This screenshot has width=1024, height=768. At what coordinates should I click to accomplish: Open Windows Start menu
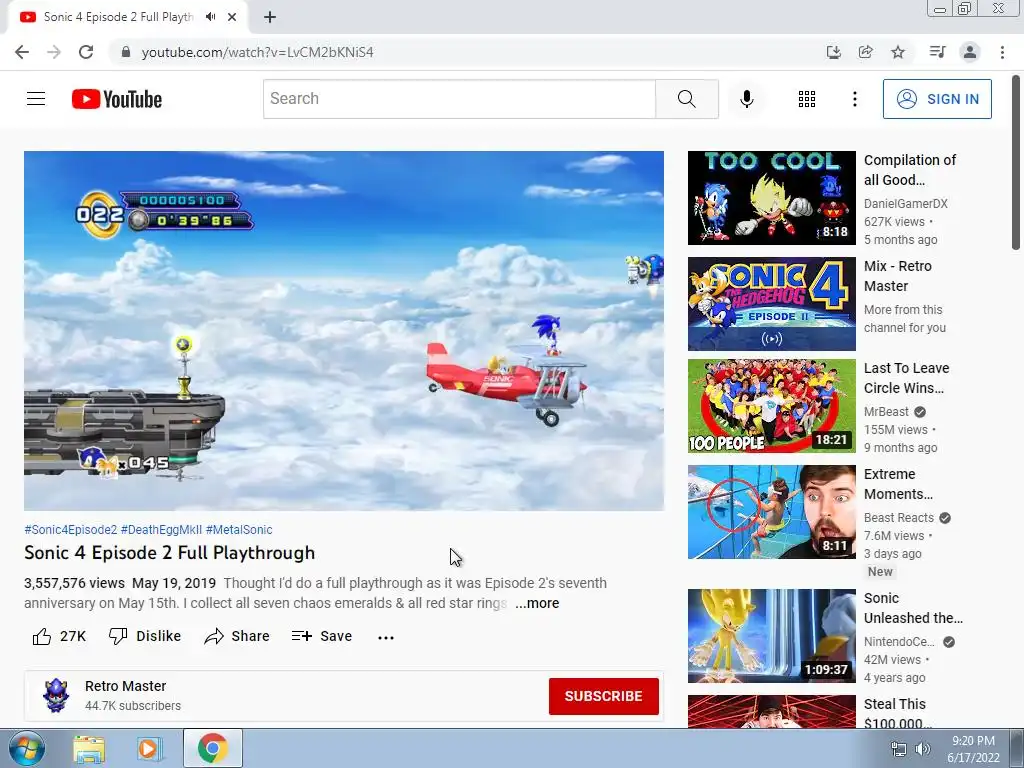(25, 748)
